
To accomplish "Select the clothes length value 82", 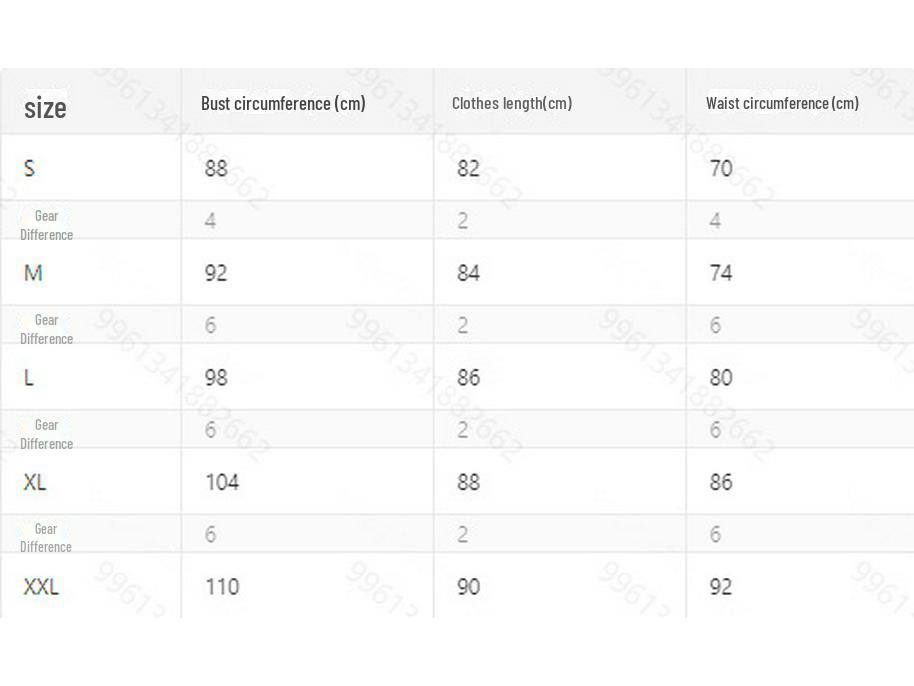I will pyautogui.click(x=468, y=168).
